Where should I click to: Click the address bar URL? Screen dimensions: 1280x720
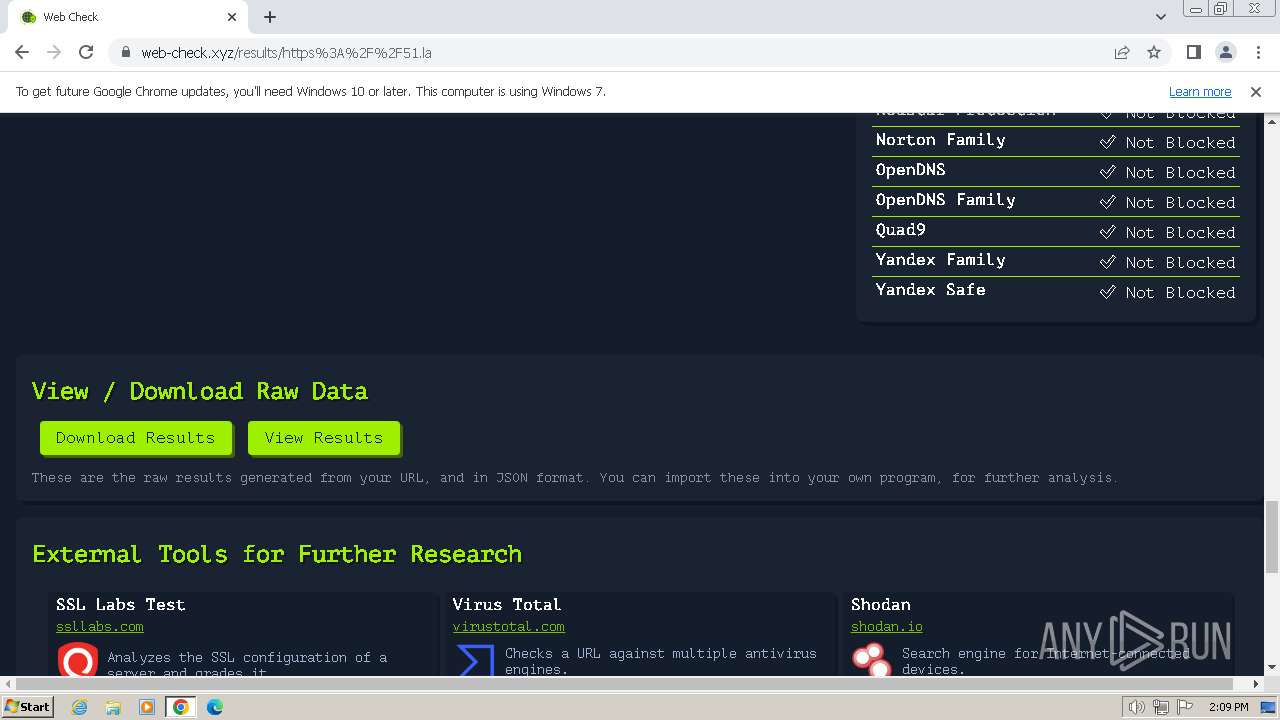click(x=286, y=53)
